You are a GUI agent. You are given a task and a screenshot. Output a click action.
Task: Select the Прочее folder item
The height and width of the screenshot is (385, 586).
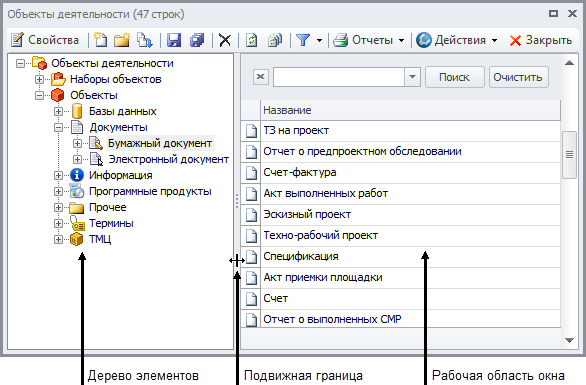108,207
